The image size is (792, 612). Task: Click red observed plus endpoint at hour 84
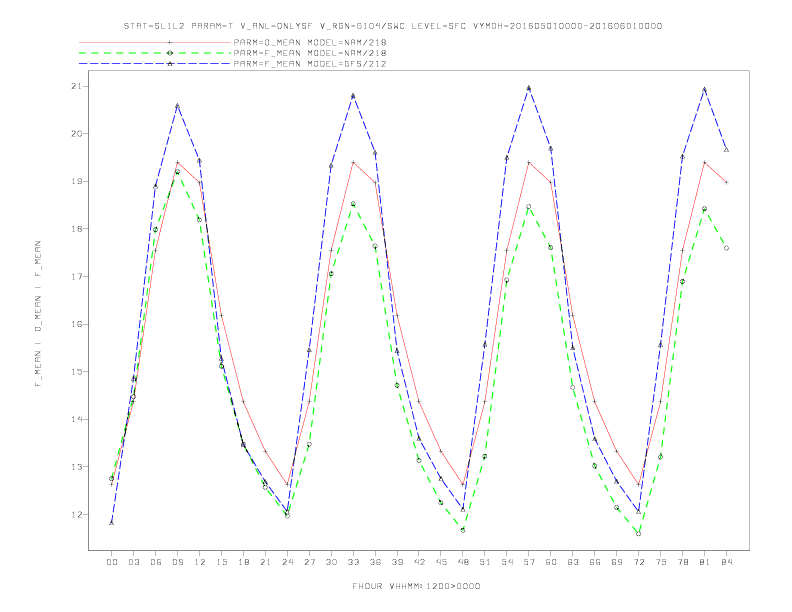pos(726,182)
